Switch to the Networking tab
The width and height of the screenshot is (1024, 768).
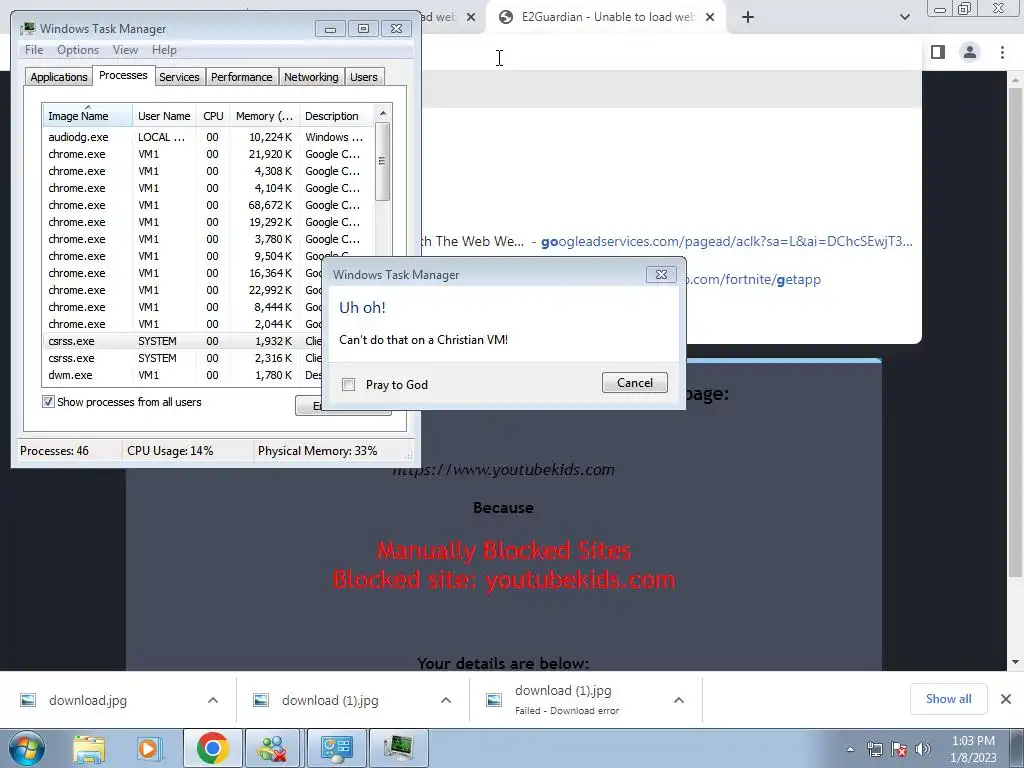(x=311, y=77)
